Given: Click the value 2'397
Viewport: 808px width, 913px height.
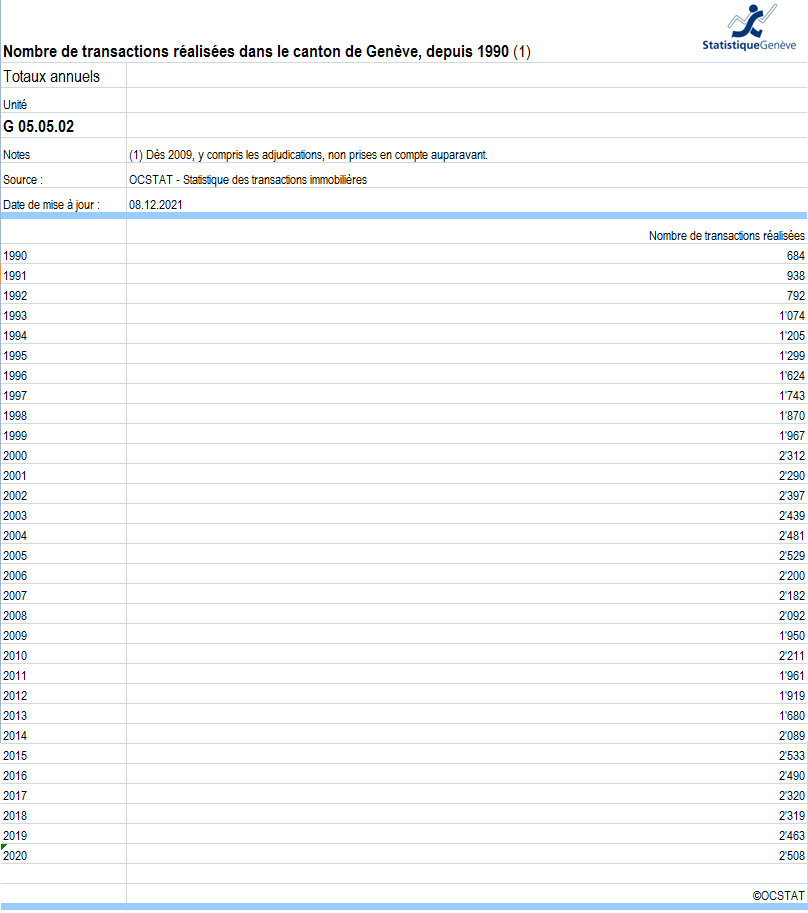Looking at the screenshot, I should [x=792, y=496].
